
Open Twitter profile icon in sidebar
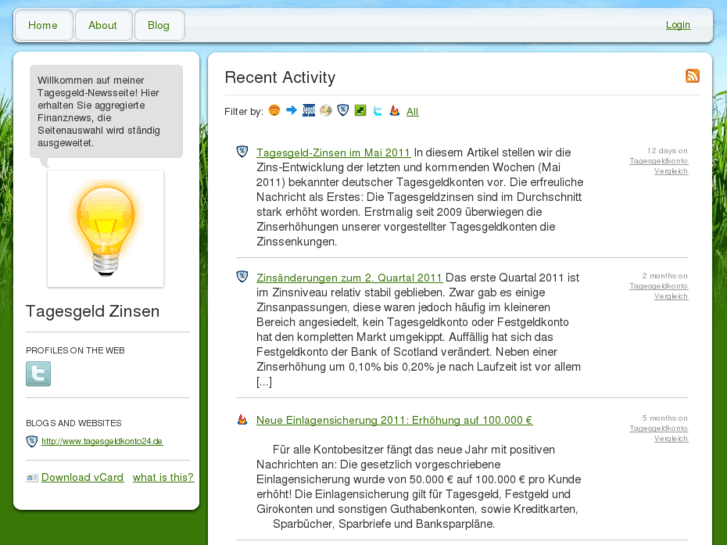pos(38,374)
